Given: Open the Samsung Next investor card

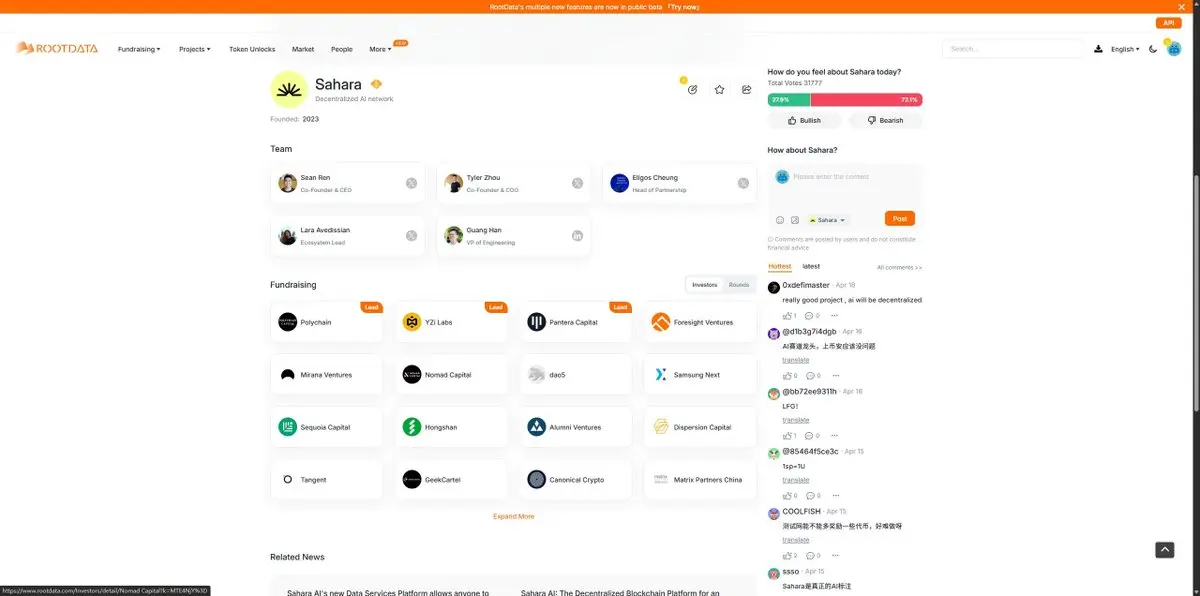Looking at the screenshot, I should tap(700, 375).
